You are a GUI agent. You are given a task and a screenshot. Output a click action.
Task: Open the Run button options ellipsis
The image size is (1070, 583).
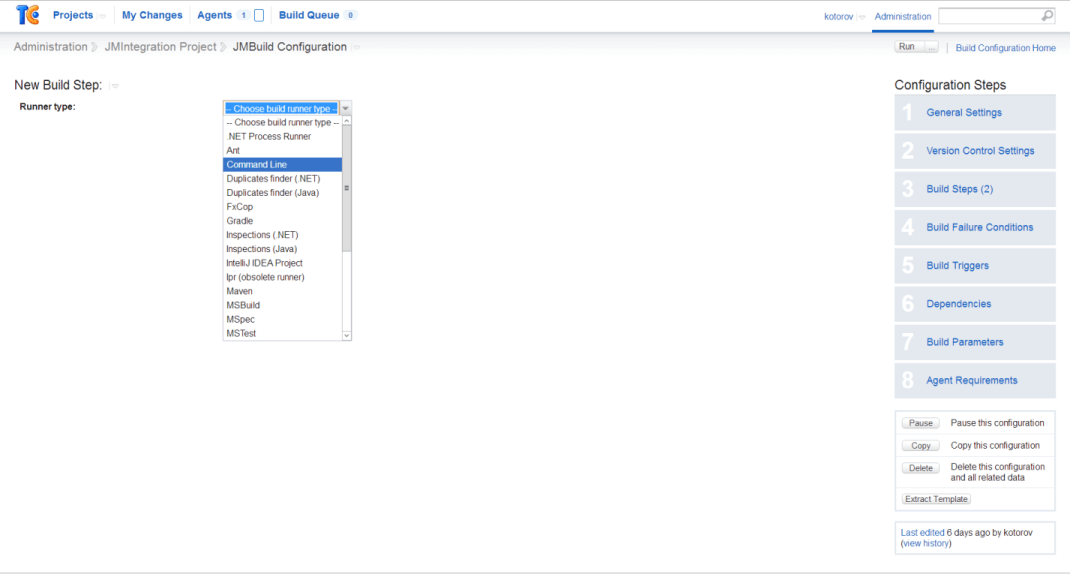[x=931, y=47]
